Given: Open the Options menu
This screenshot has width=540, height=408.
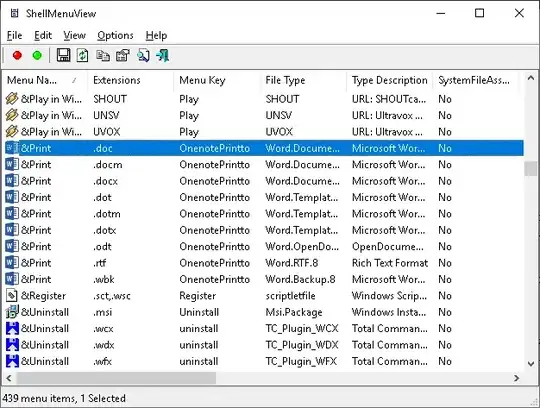Looking at the screenshot, I should (x=115, y=35).
